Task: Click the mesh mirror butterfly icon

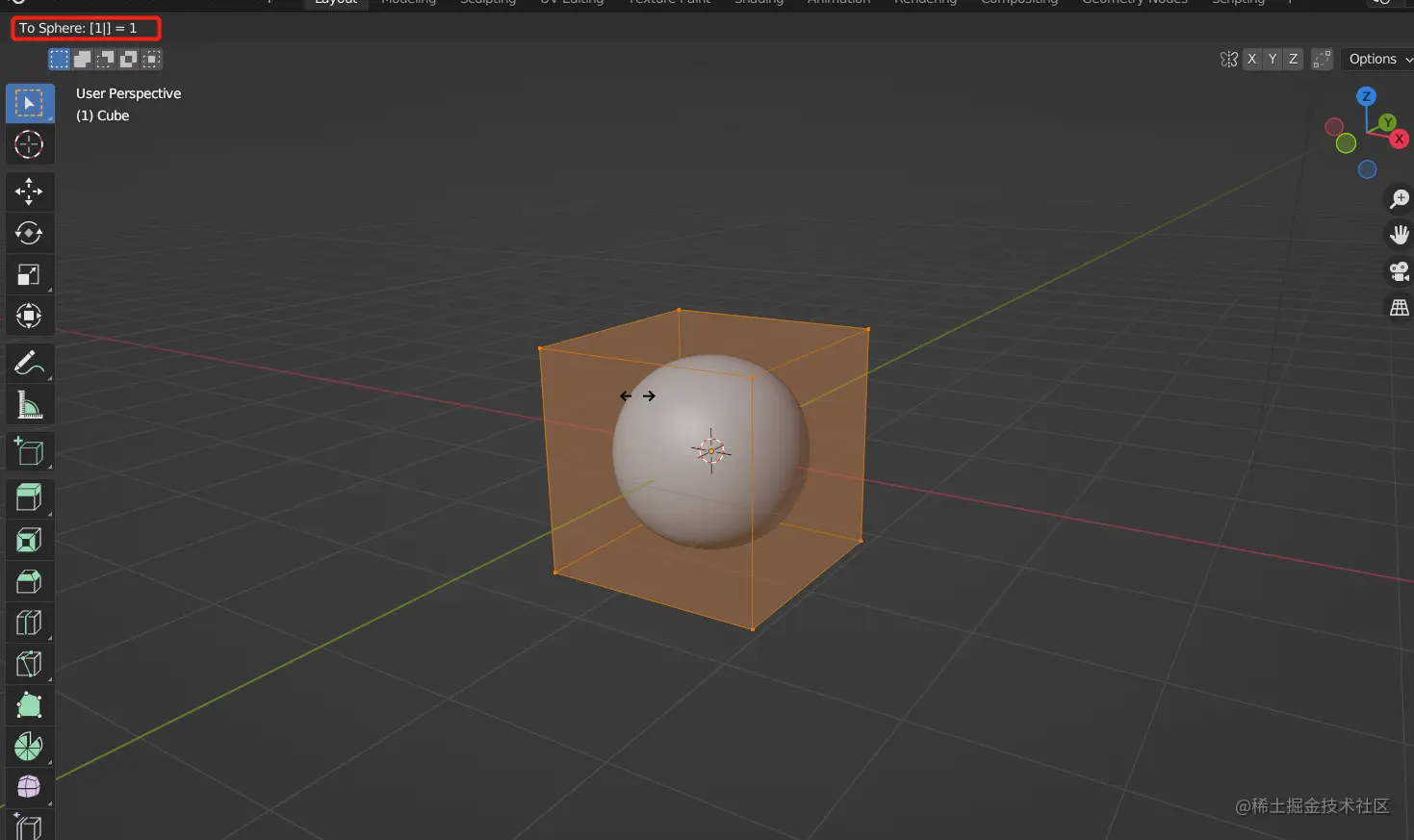Action: (1229, 60)
